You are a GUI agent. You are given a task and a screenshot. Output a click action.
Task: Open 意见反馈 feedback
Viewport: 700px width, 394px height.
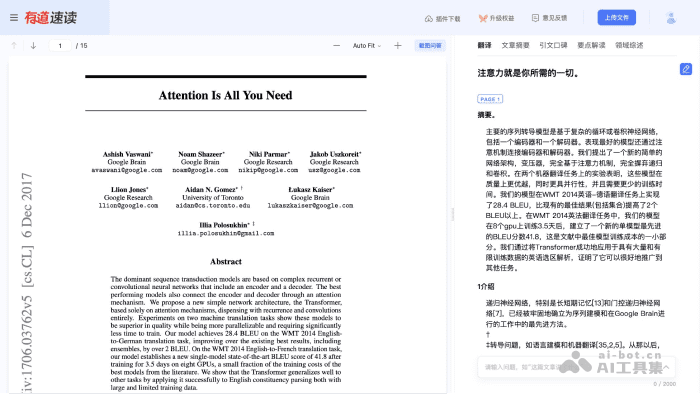549,18
